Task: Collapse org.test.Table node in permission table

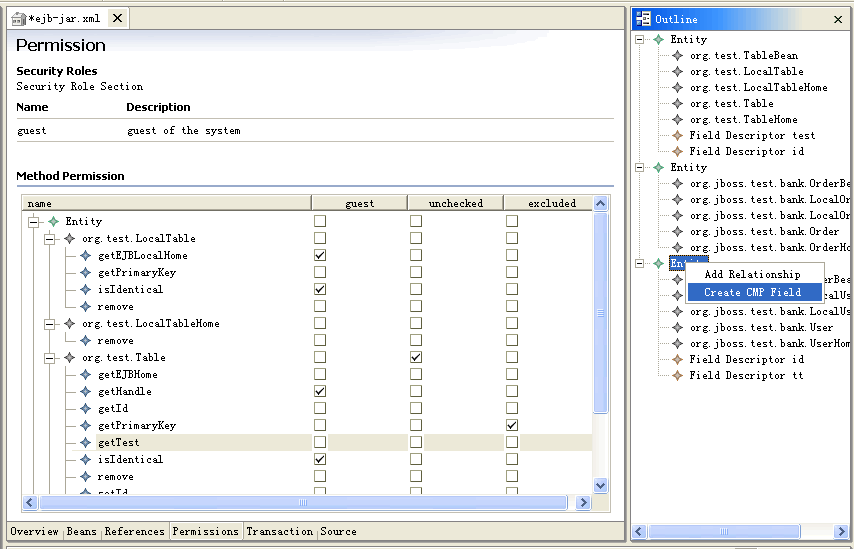Action: pyautogui.click(x=50, y=358)
